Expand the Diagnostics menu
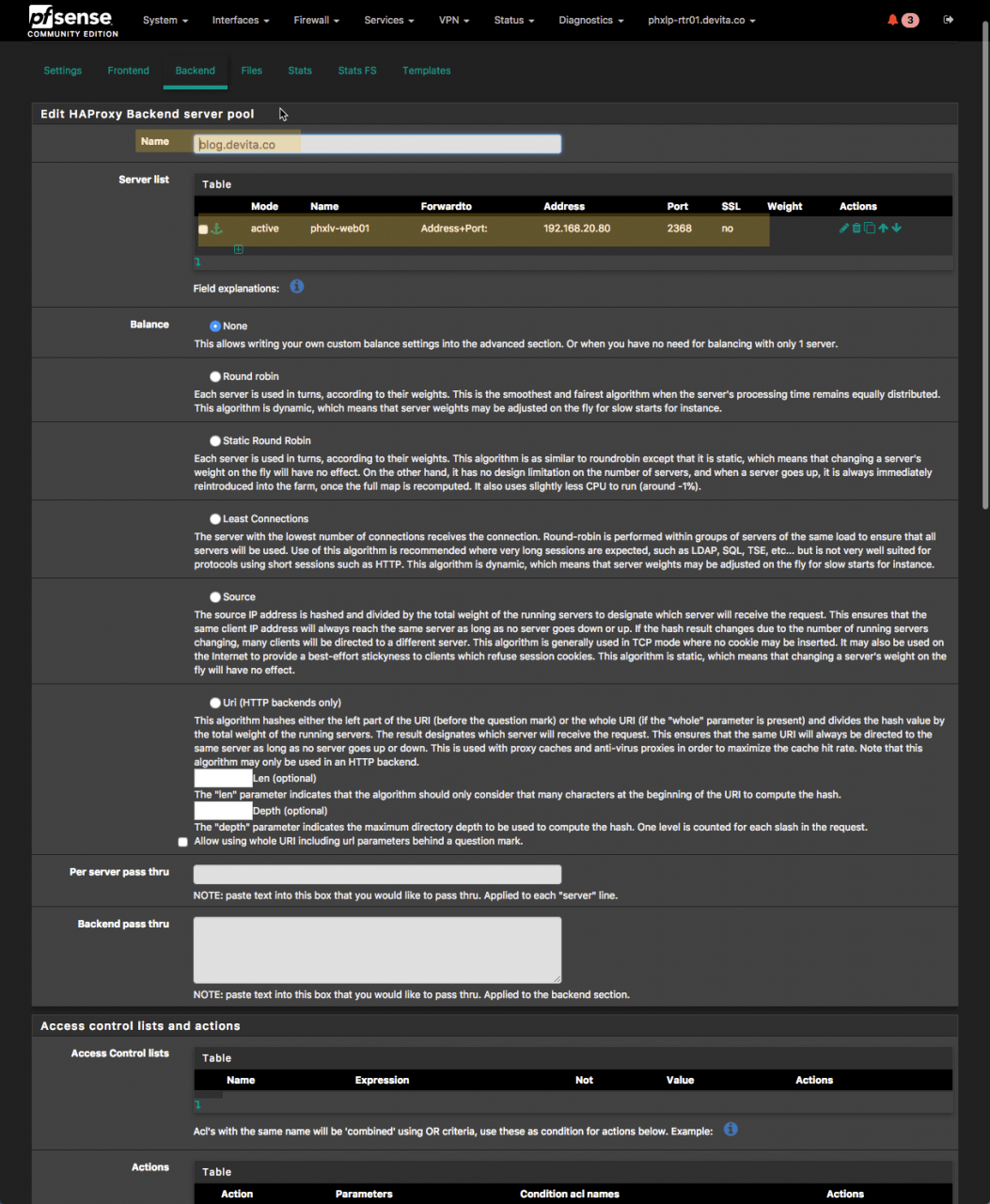This screenshot has width=990, height=1204. click(x=590, y=20)
